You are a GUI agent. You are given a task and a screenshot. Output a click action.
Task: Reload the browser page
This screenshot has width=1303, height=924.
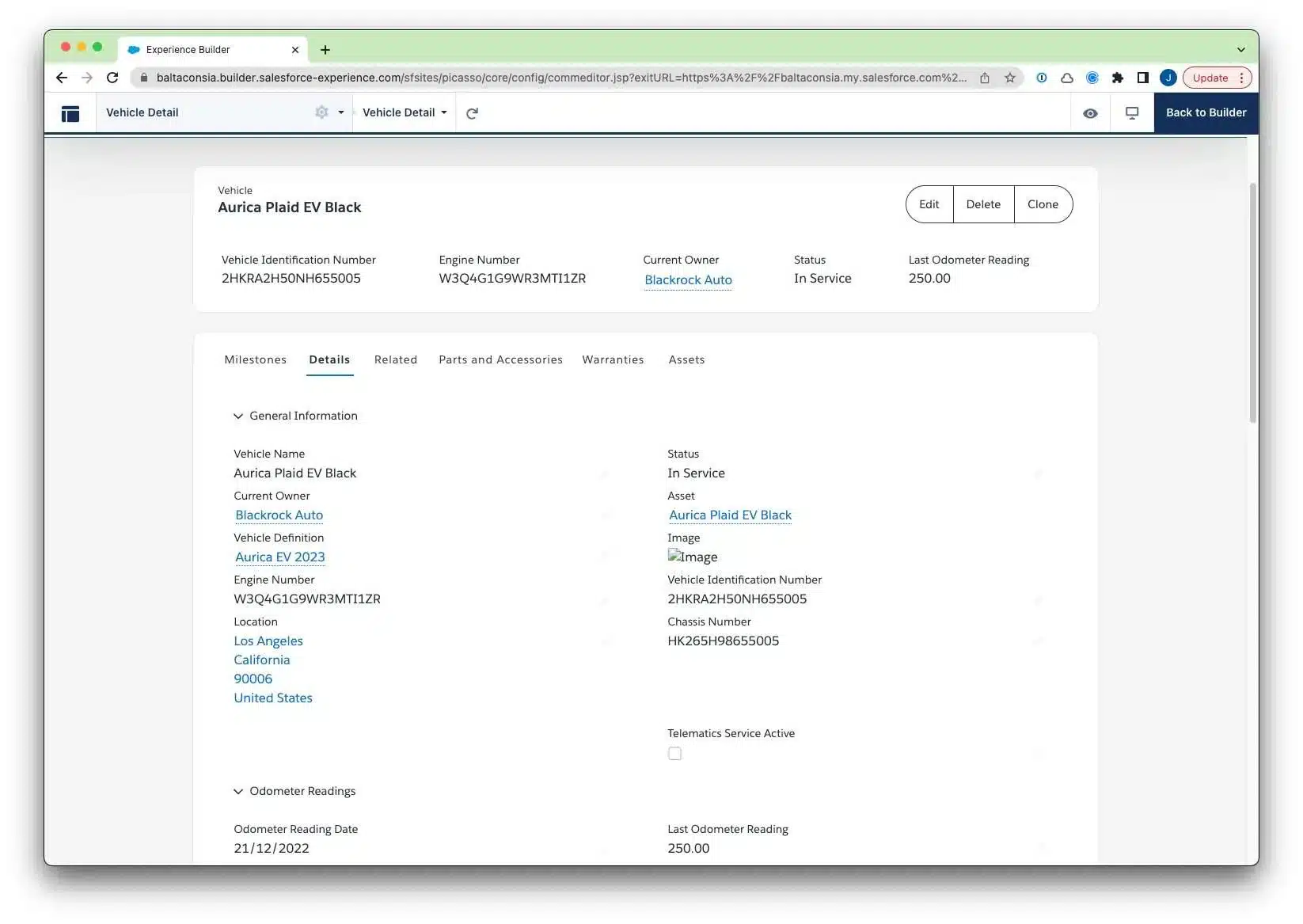coord(112,78)
